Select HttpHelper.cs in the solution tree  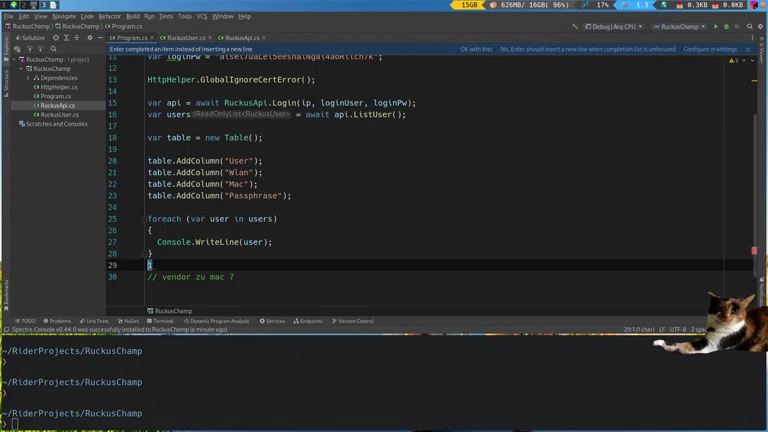(58, 87)
